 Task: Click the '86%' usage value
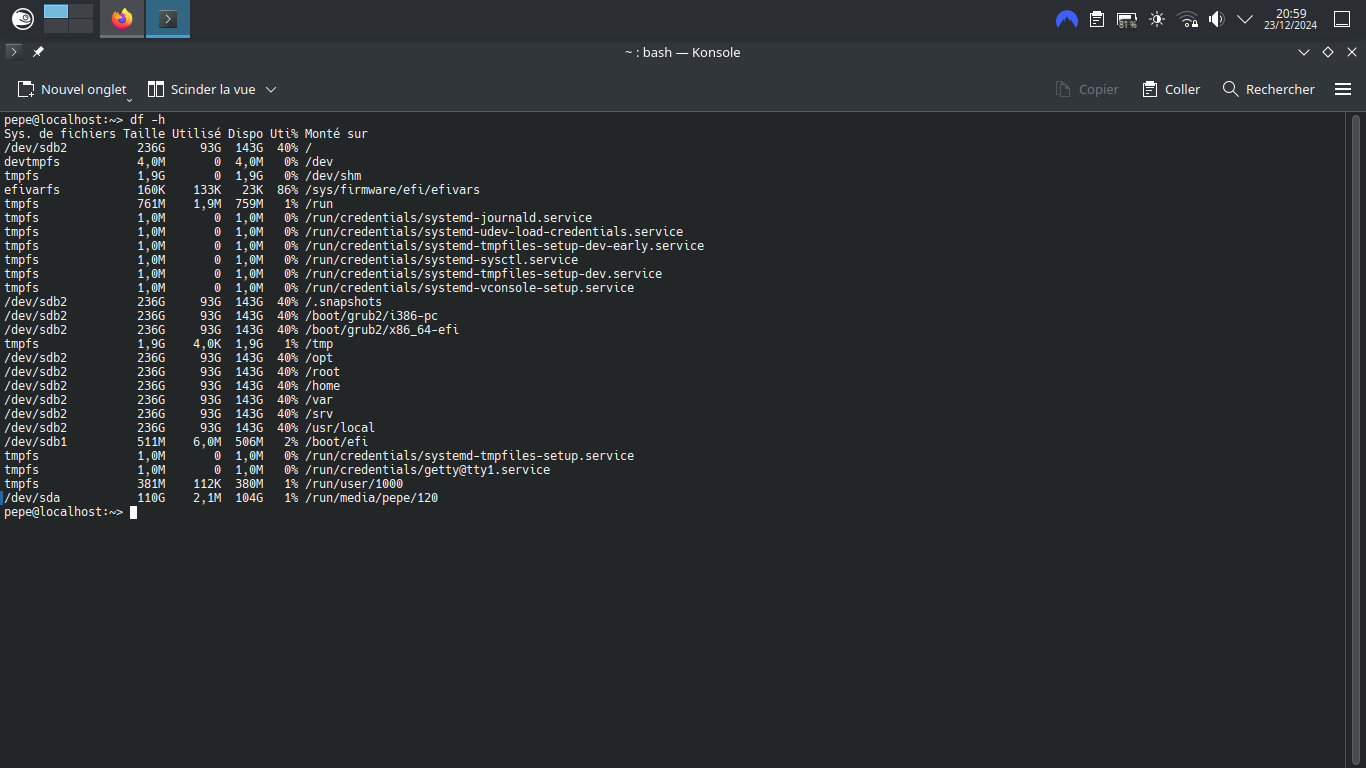[287, 190]
